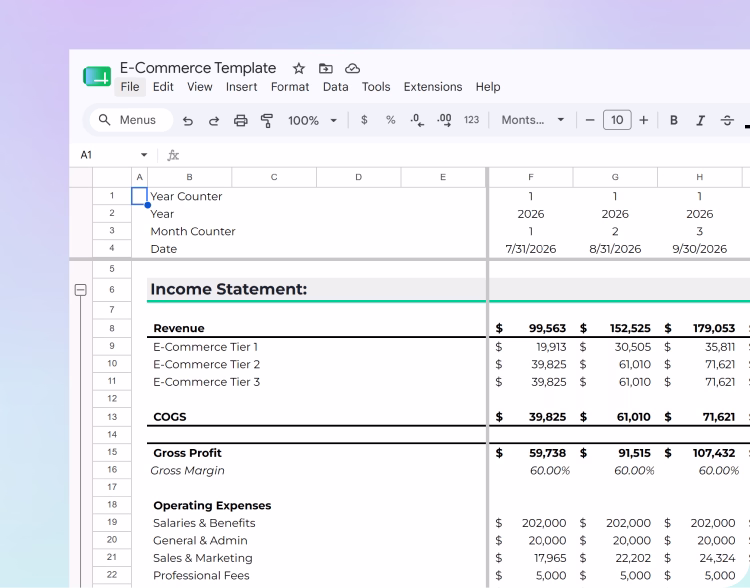The width and height of the screenshot is (750, 588).
Task: Toggle Bold formatting
Action: click(x=673, y=120)
